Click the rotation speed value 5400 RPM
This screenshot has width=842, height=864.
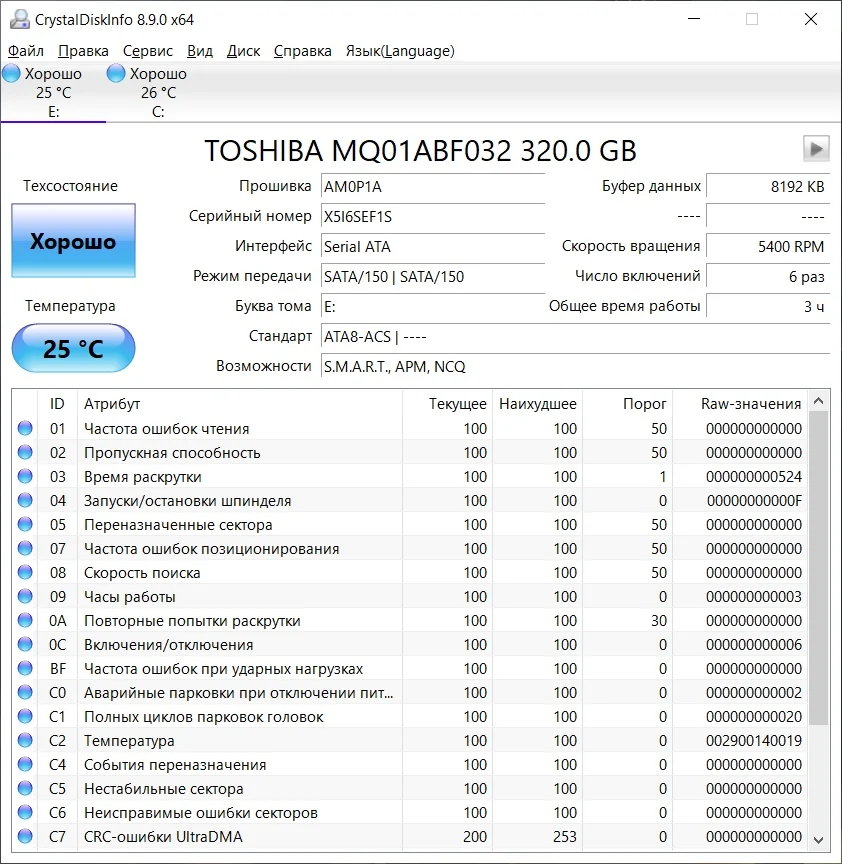click(x=768, y=246)
